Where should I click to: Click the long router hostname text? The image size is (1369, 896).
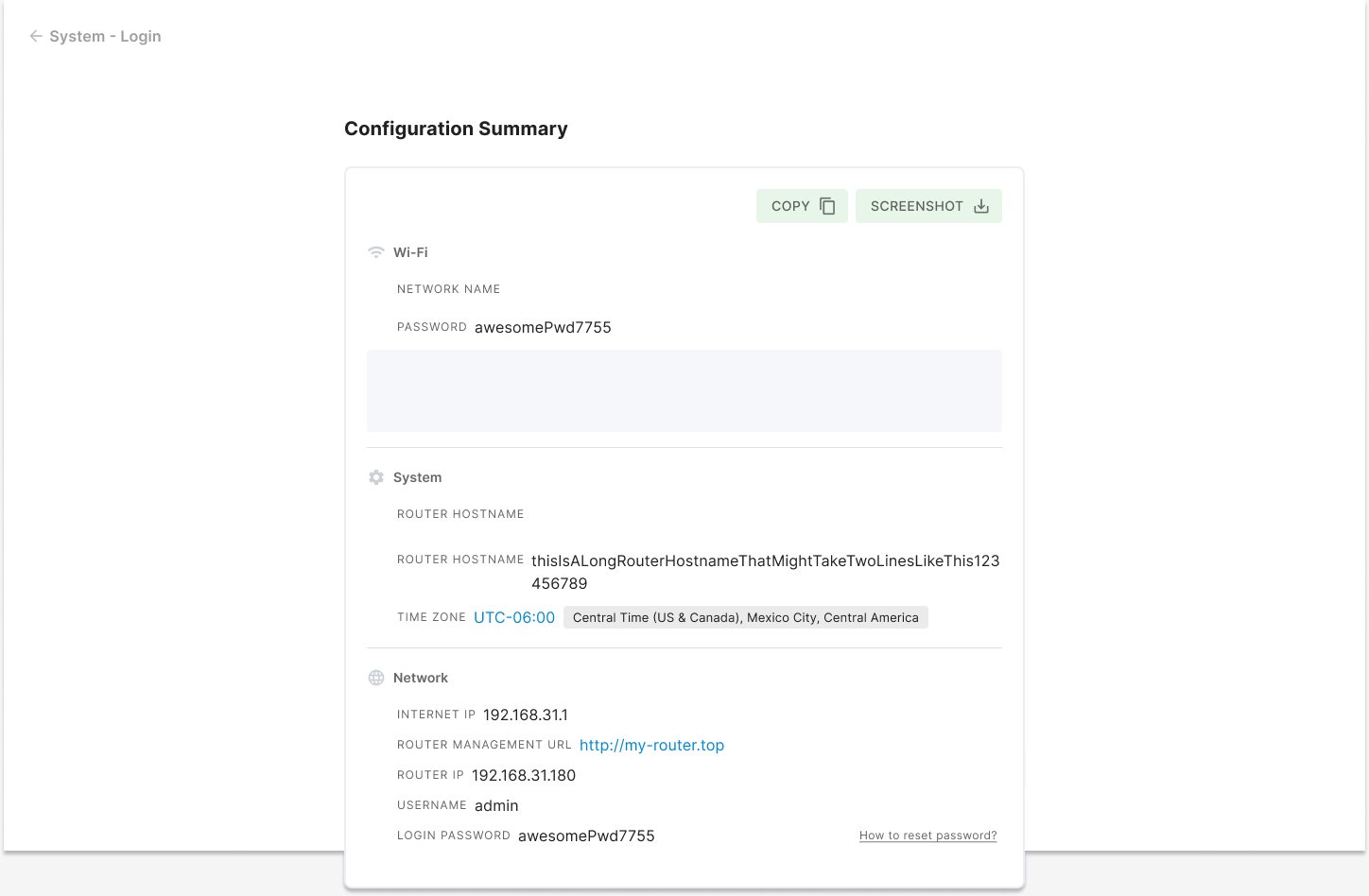[x=766, y=572]
